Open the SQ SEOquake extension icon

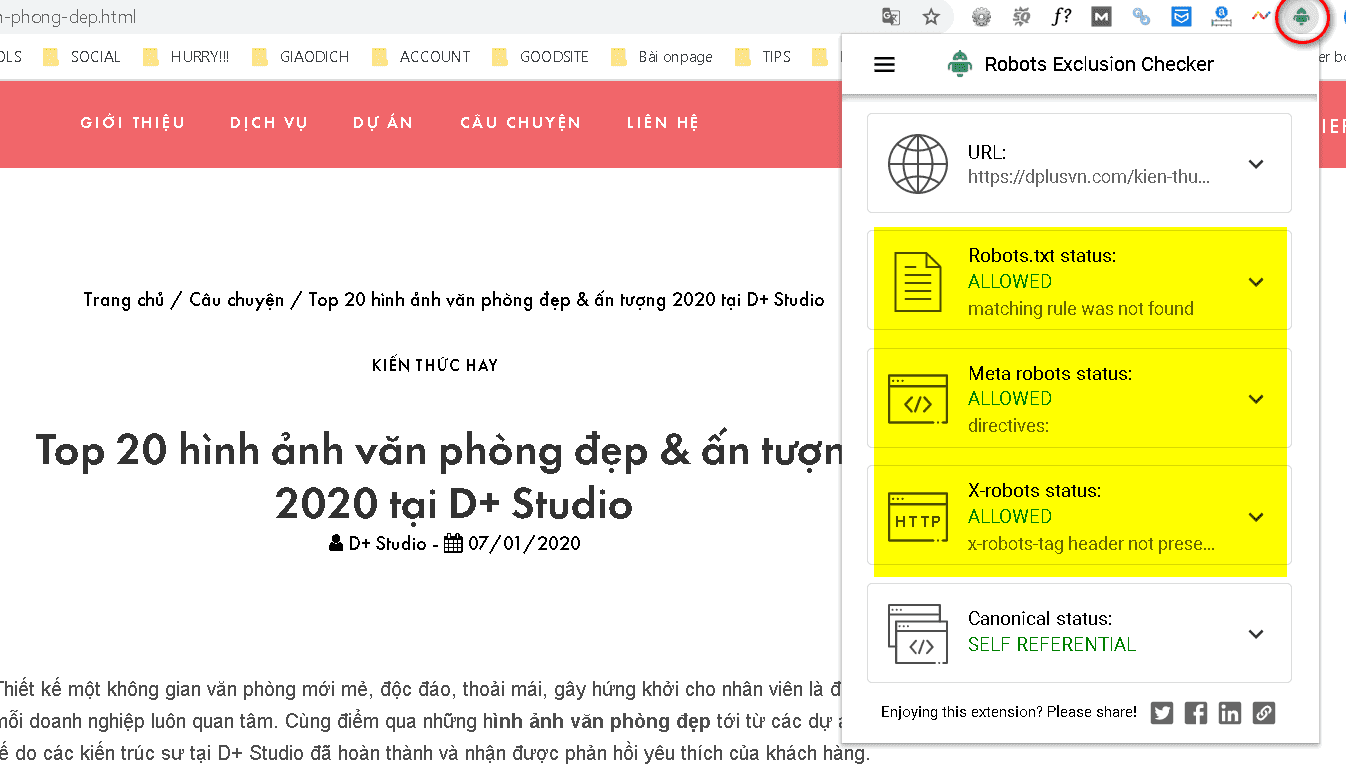(1021, 16)
